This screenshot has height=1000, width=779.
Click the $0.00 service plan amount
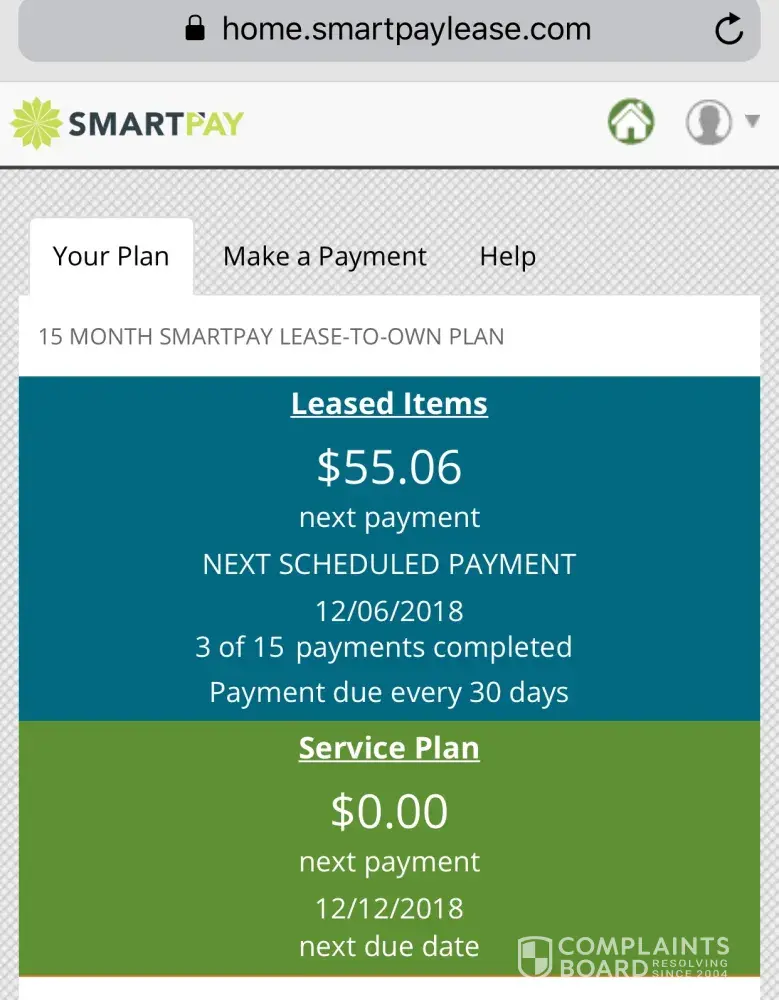(389, 811)
